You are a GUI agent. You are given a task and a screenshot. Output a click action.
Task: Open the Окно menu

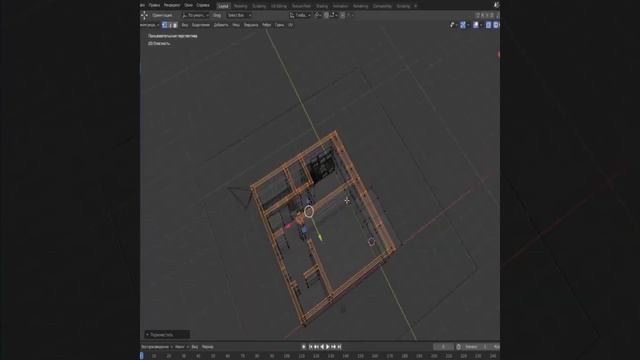[188, 5]
